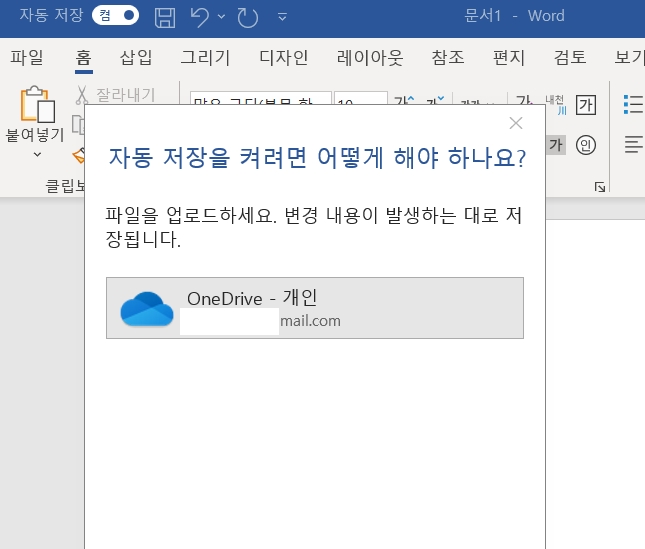
Task: Switch to the 삽입 tab
Action: (136, 57)
